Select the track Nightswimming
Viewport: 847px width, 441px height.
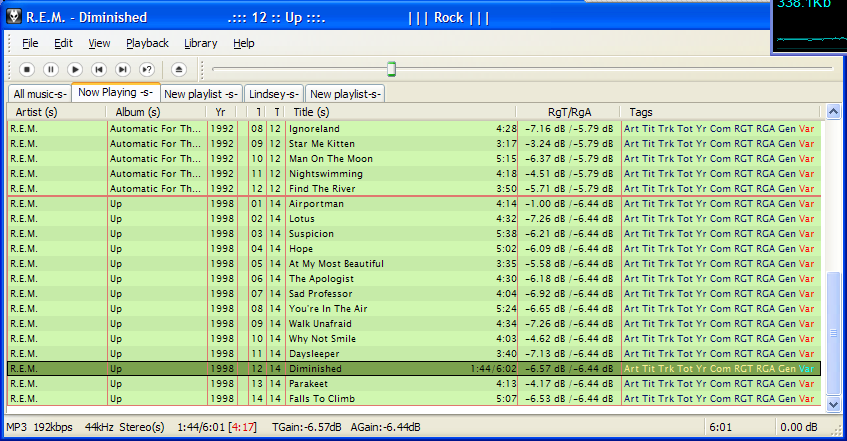click(414, 174)
